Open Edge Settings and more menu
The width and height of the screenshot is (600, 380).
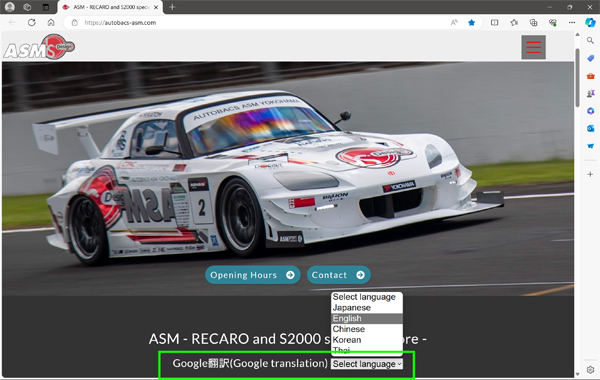572,23
